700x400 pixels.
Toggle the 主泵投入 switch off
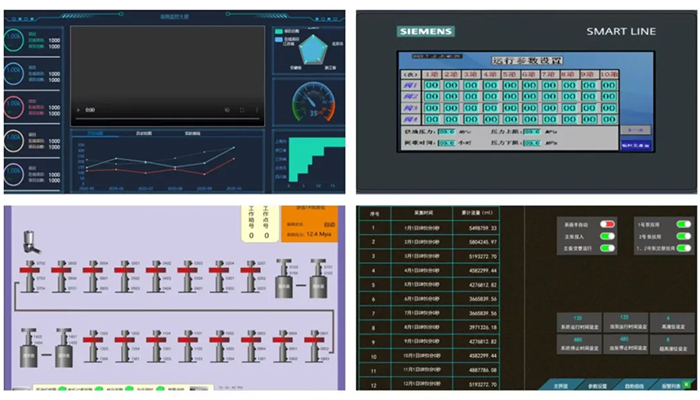click(607, 236)
